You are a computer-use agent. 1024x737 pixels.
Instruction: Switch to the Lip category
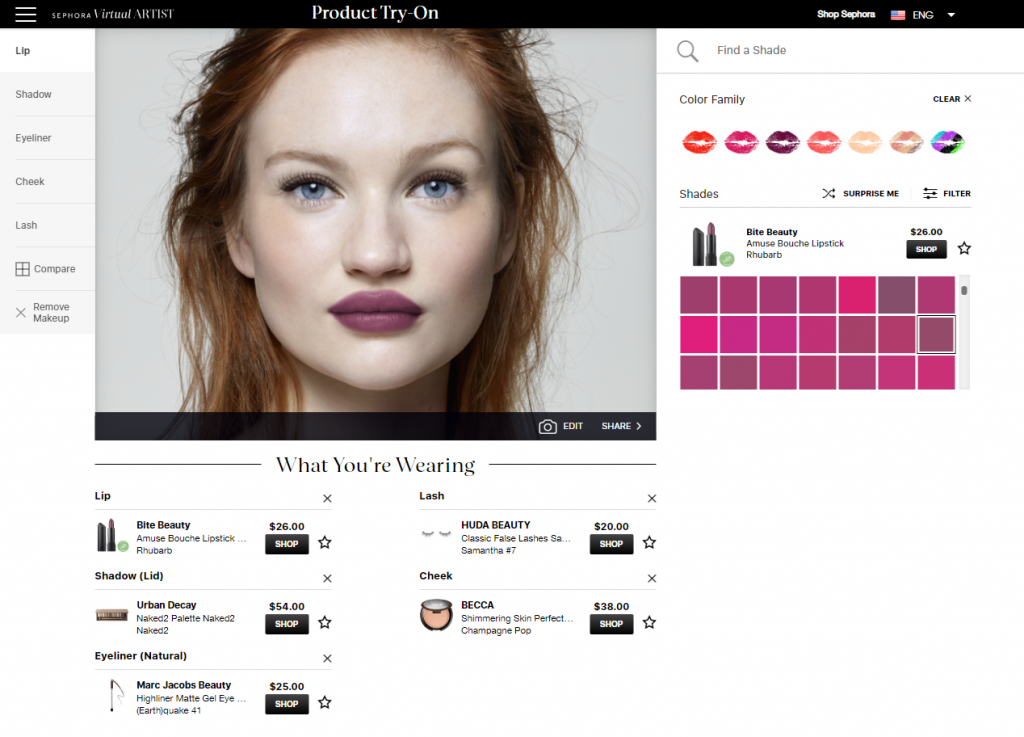pos(47,50)
